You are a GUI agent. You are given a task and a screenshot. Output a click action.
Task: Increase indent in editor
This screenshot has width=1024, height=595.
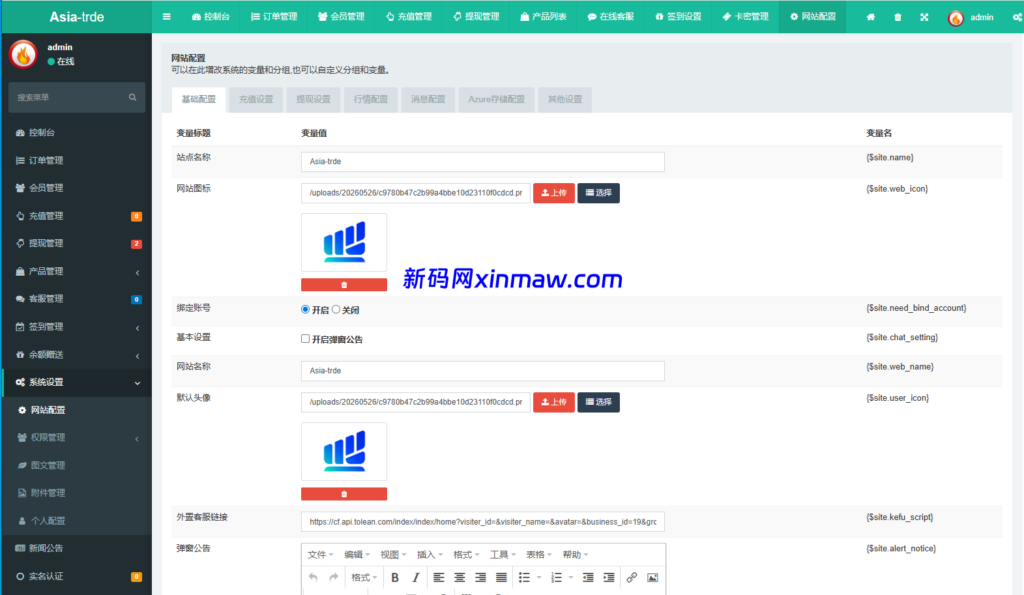(609, 577)
